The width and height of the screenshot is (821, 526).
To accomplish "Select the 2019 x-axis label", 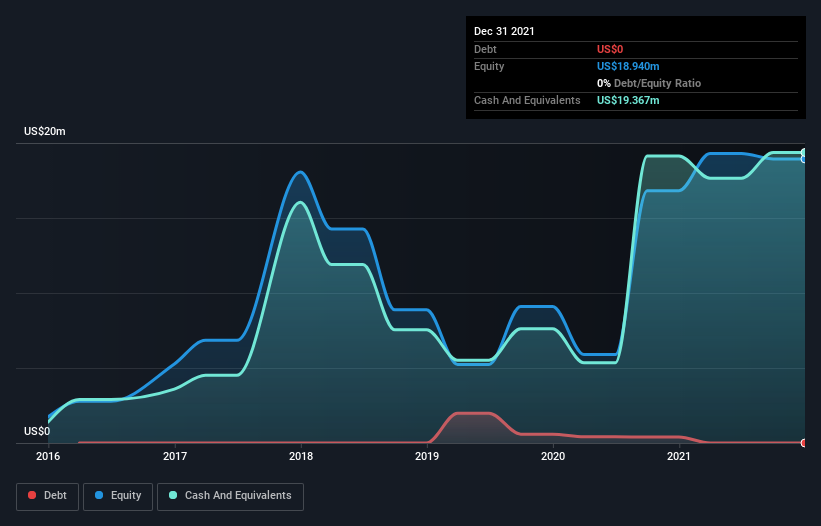I will coord(427,456).
